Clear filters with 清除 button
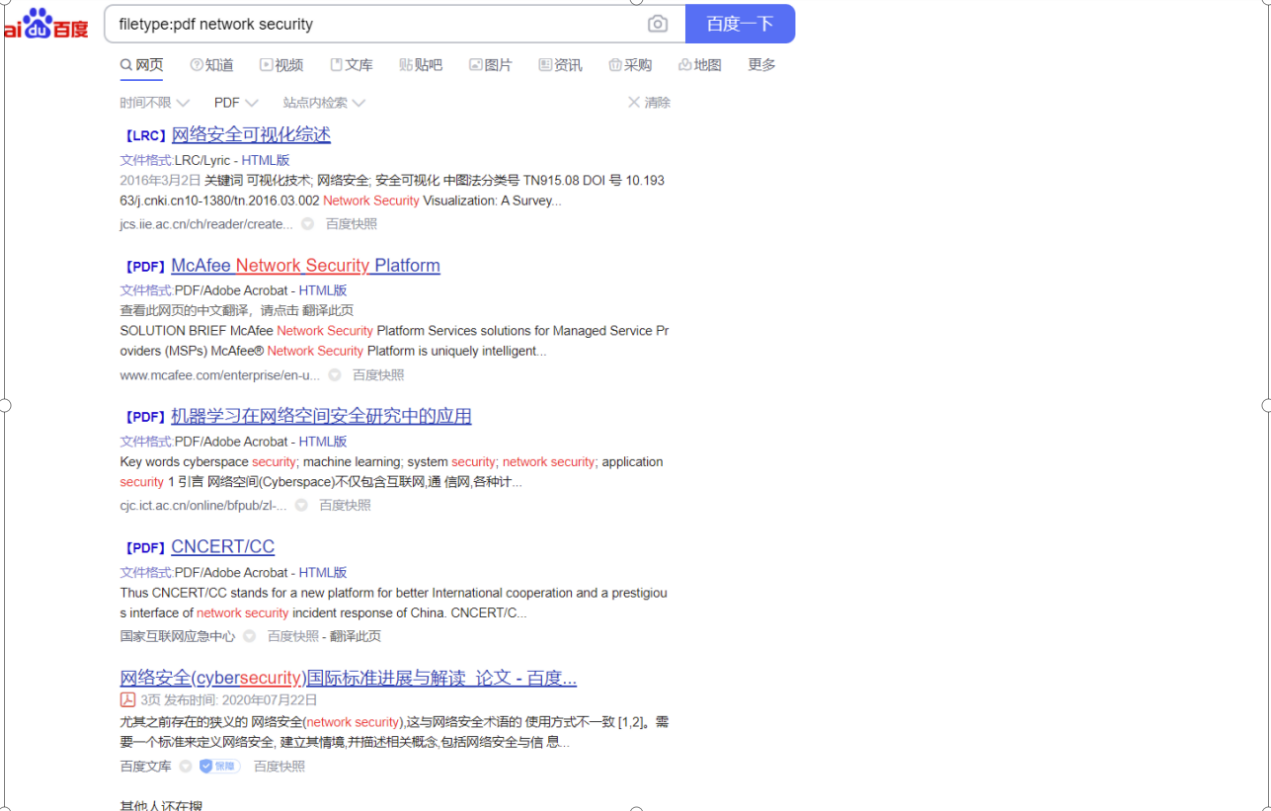 pos(649,103)
